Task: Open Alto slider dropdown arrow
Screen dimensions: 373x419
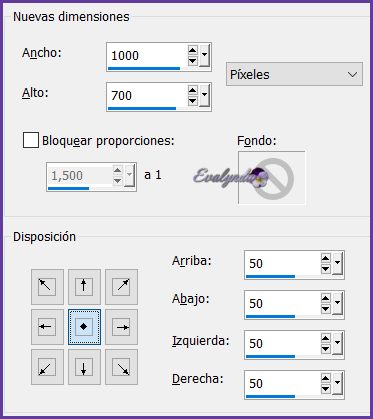Action: pyautogui.click(x=204, y=96)
